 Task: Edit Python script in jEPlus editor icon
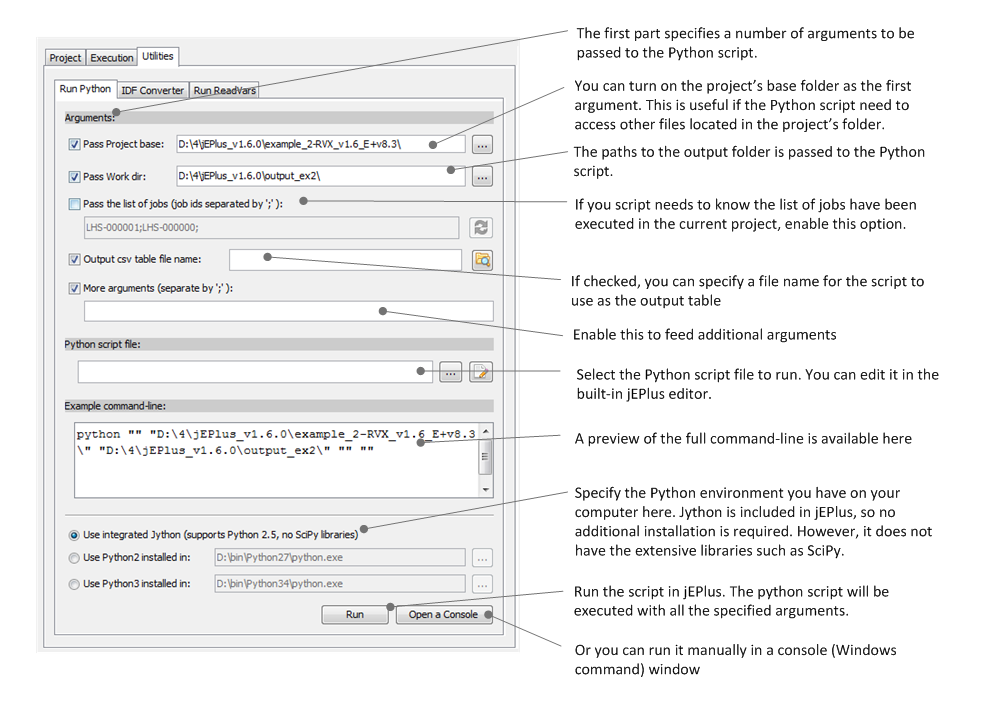[481, 372]
